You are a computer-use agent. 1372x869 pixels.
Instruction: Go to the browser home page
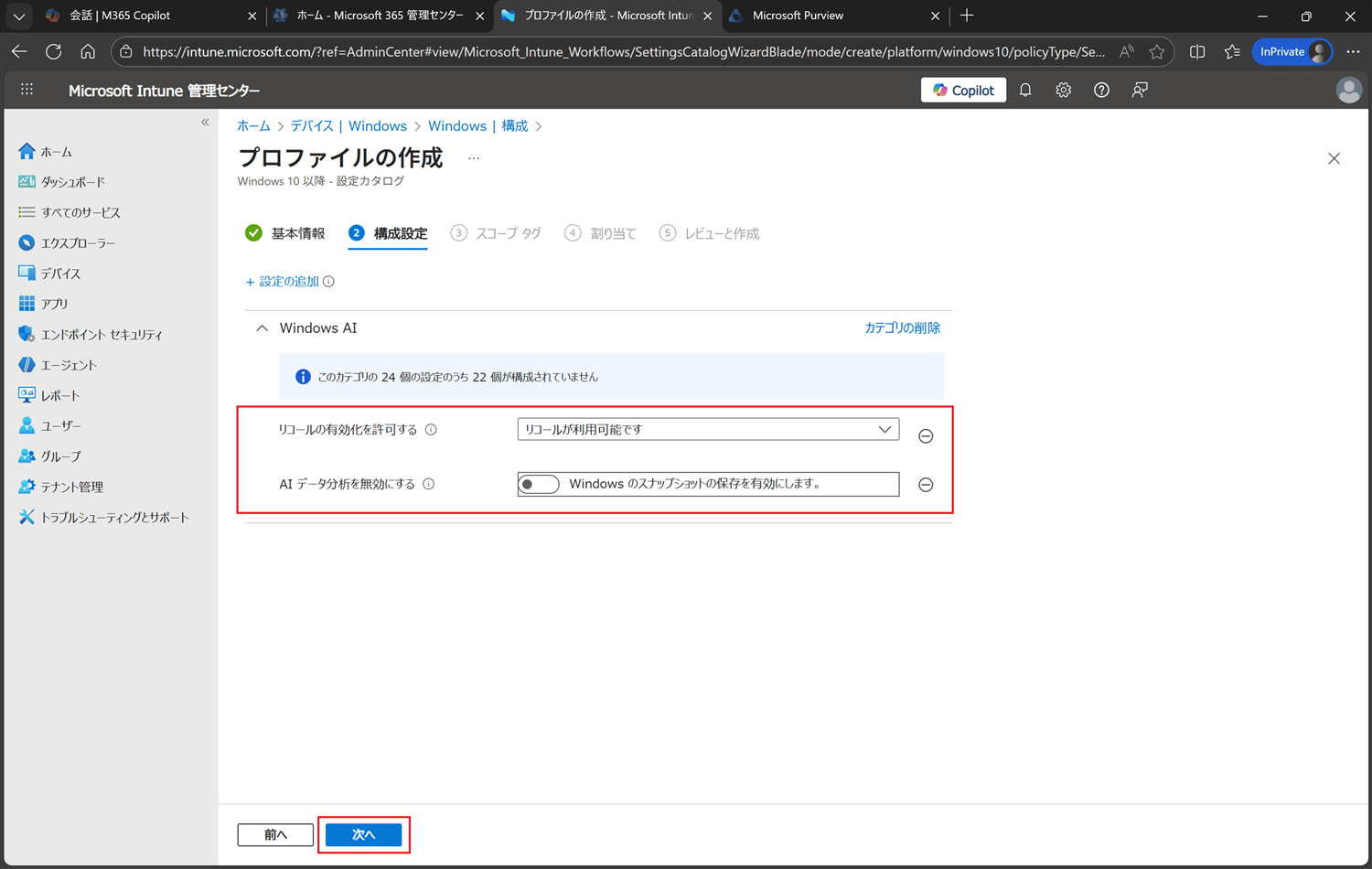88,51
